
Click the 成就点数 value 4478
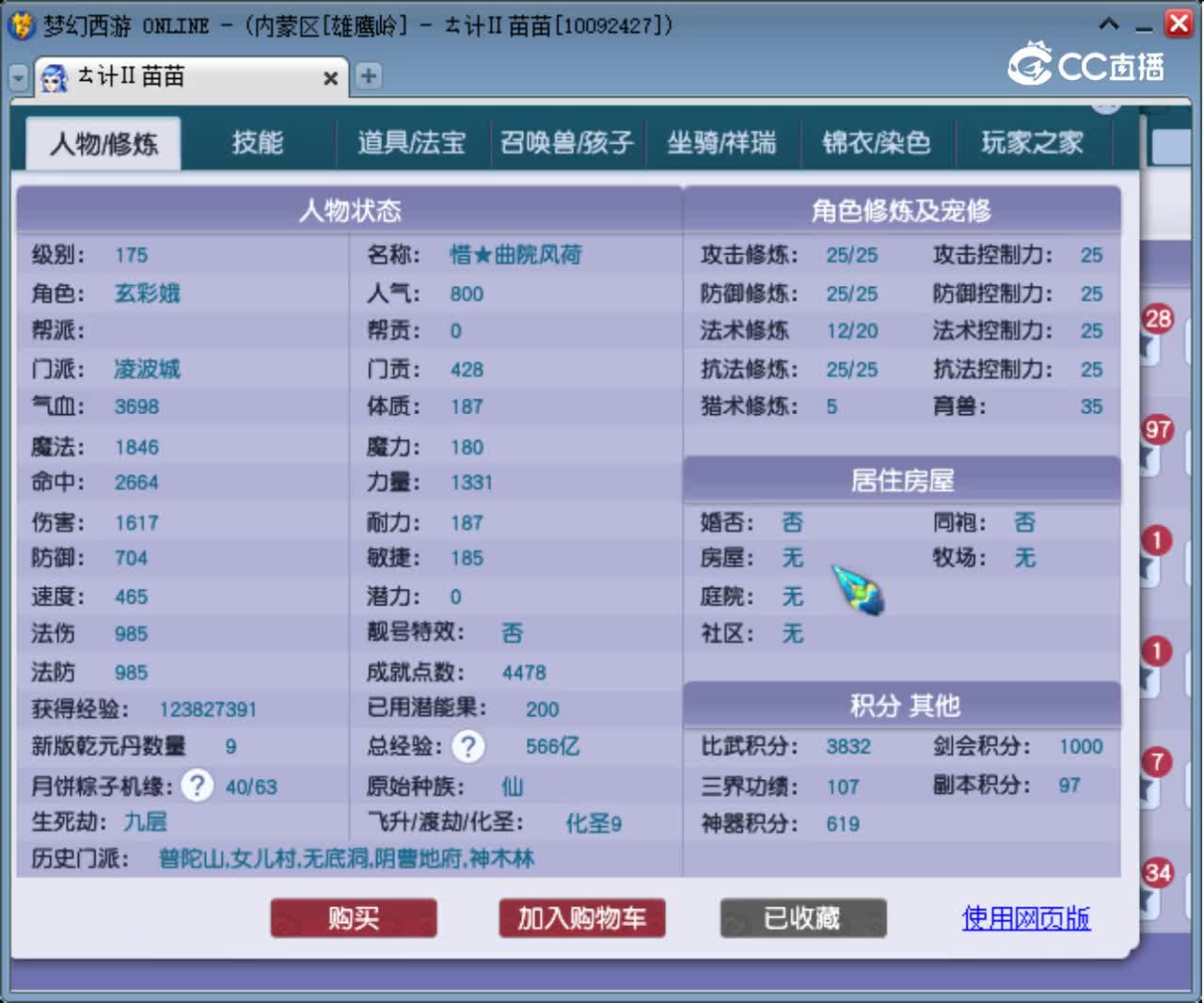coord(524,673)
